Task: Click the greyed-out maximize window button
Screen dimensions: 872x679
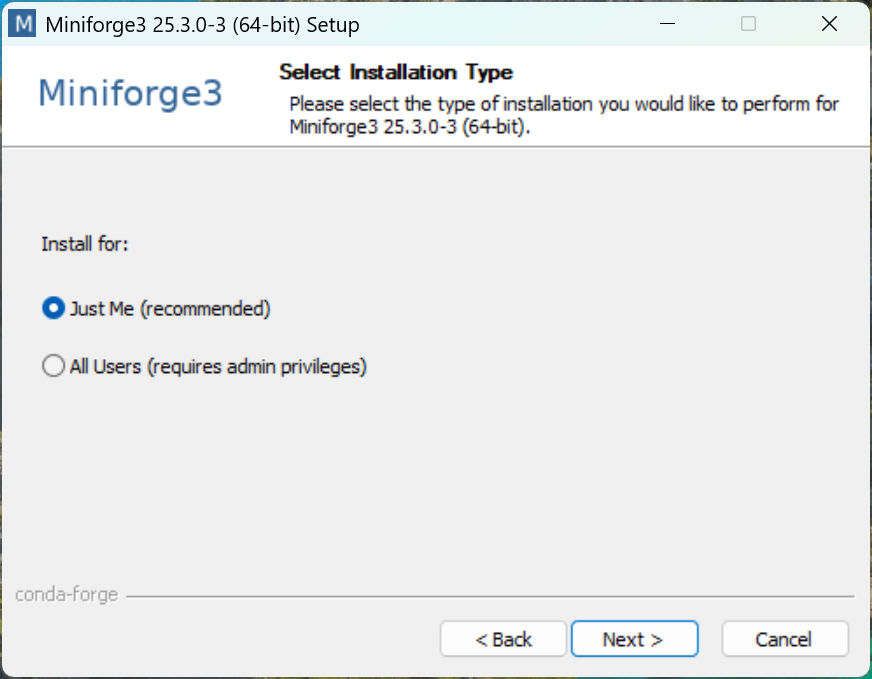Action: [x=748, y=24]
